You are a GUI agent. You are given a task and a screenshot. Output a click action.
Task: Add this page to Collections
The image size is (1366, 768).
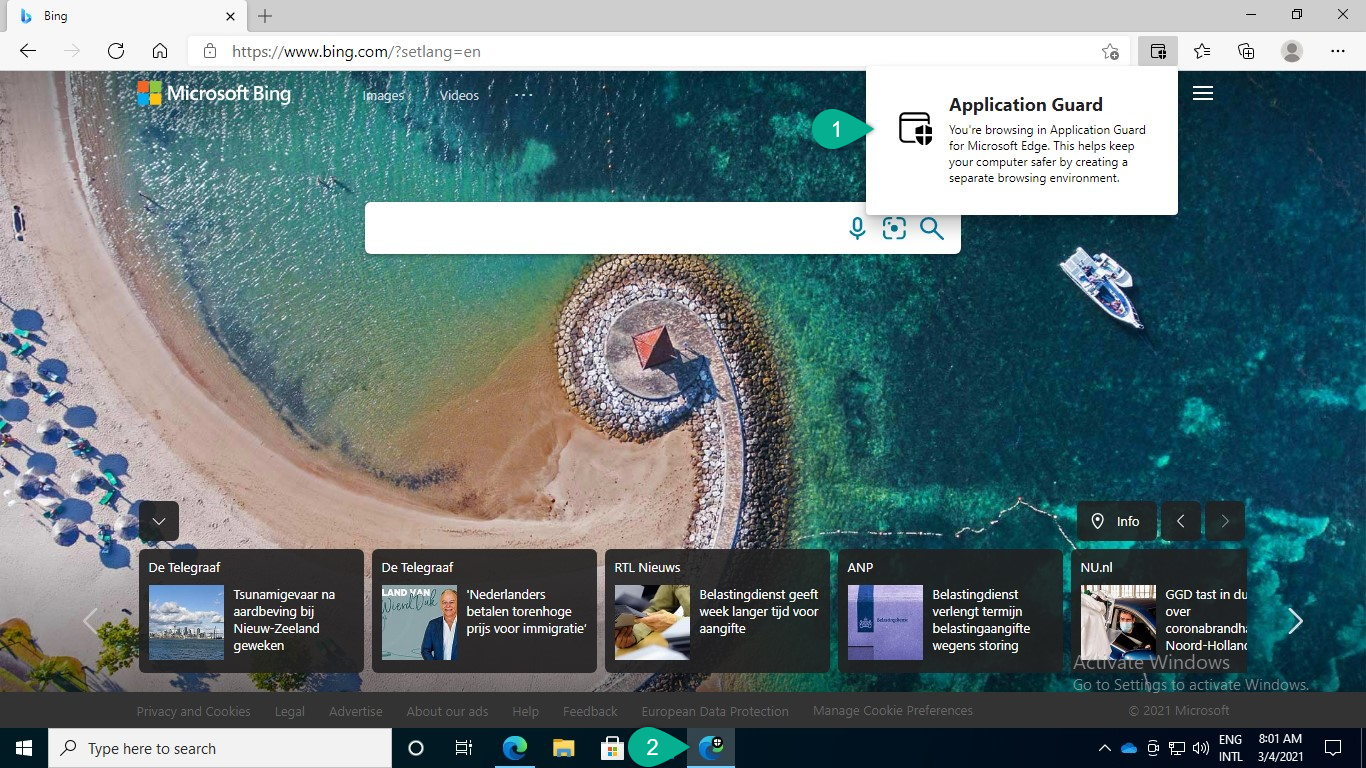tap(1246, 50)
